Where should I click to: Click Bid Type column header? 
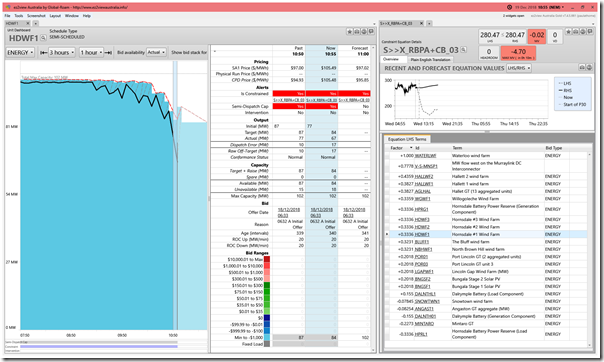[554, 148]
